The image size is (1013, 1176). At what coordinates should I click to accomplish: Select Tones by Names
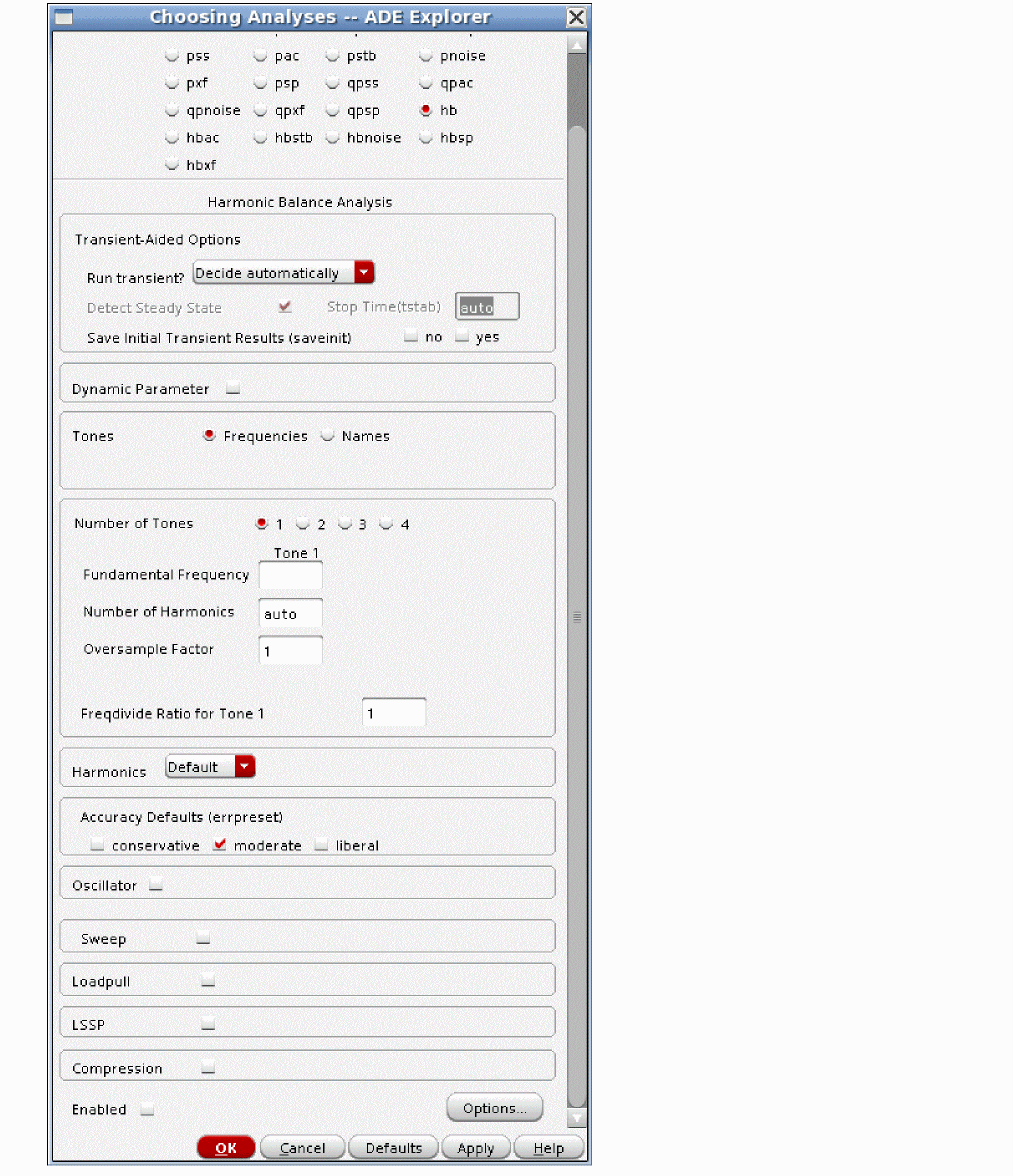tap(328, 436)
